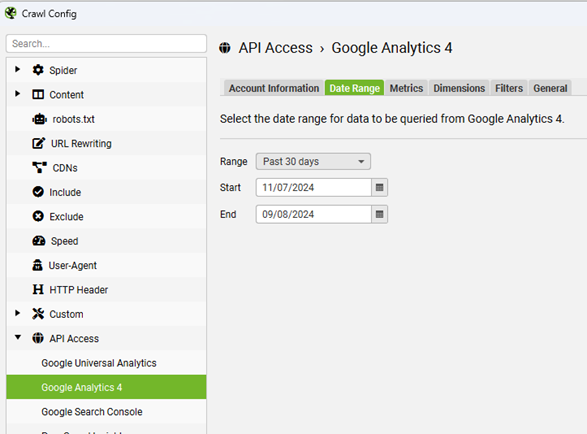This screenshot has height=434, width=587.
Task: Open the Range dropdown showing Past 30 days
Action: point(313,161)
